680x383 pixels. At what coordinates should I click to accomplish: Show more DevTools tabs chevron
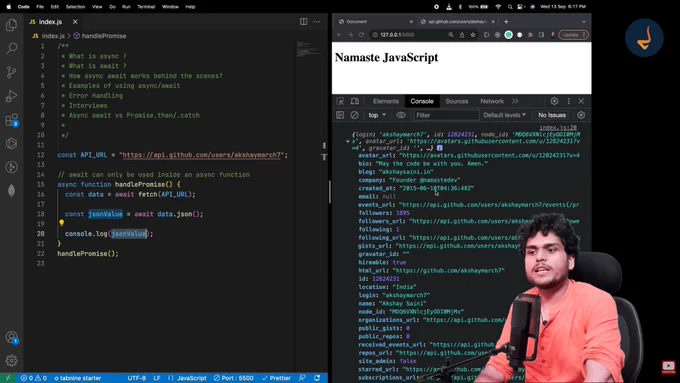click(515, 101)
